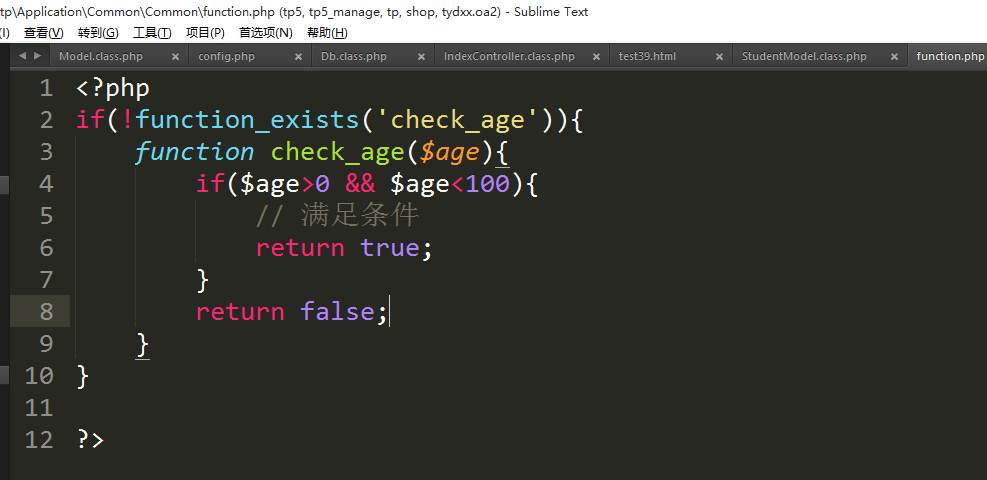Expand the 工具(T) menu
The width and height of the screenshot is (987, 480).
point(152,33)
